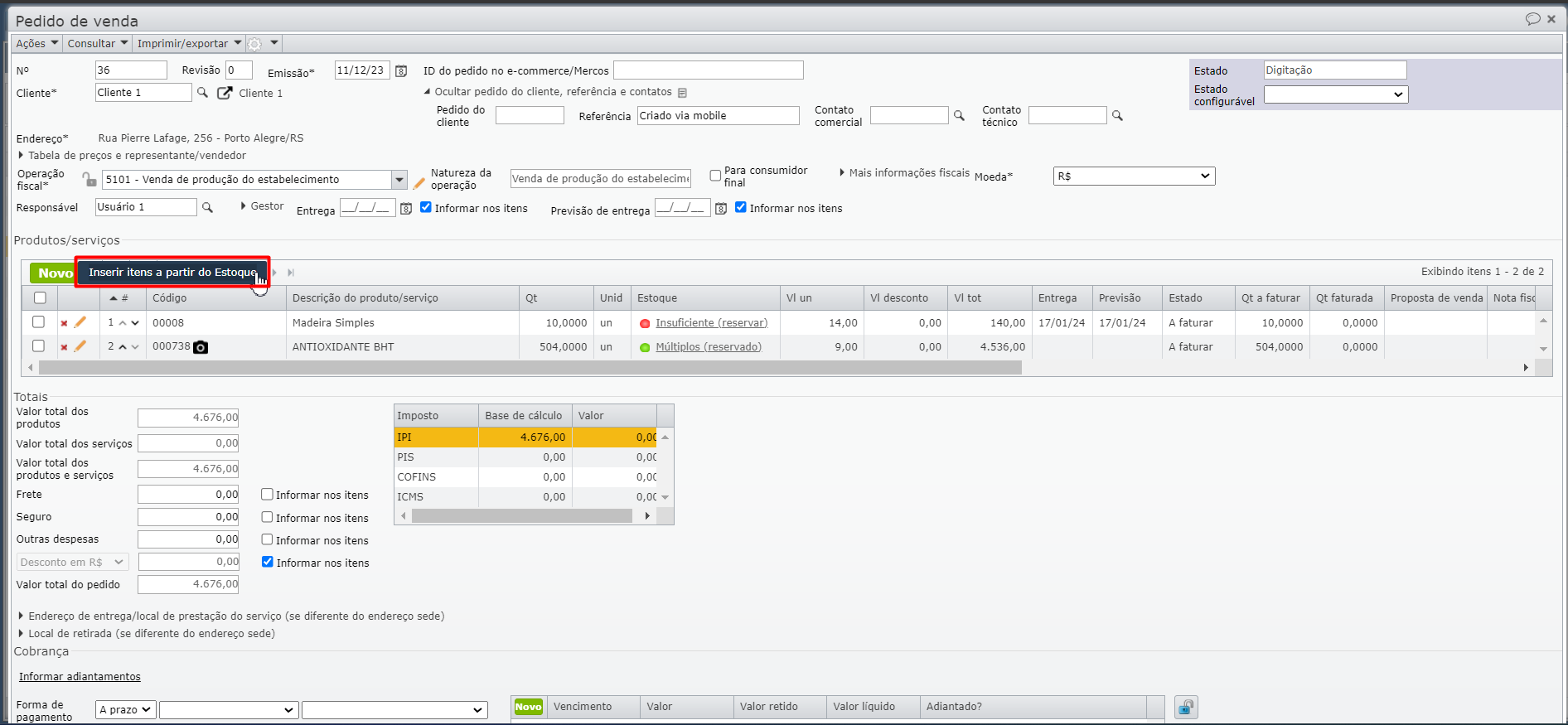Open dropdown arrow next to settings gear

point(274,43)
